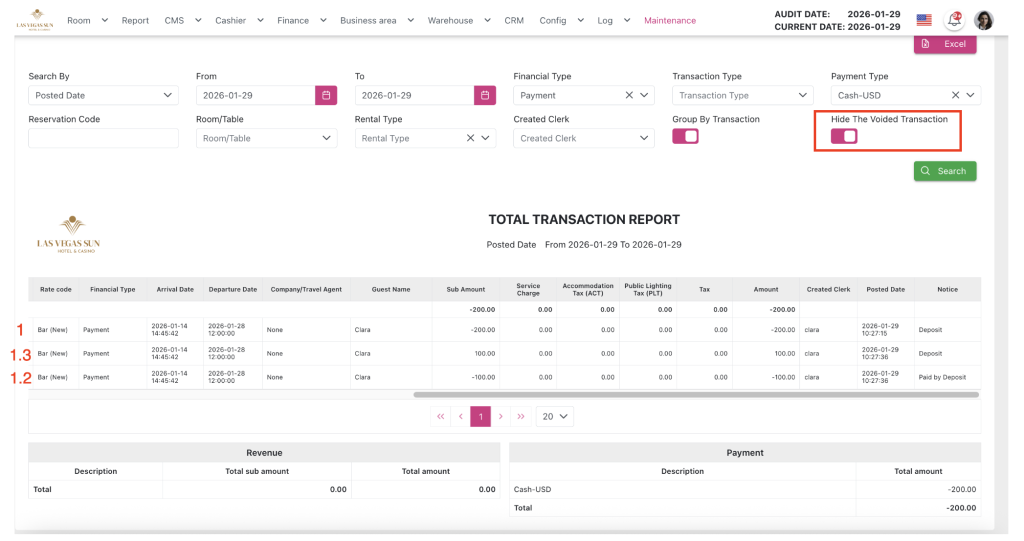The width and height of the screenshot is (1024, 541).
Task: Open the To date calendar picker
Action: tap(484, 95)
